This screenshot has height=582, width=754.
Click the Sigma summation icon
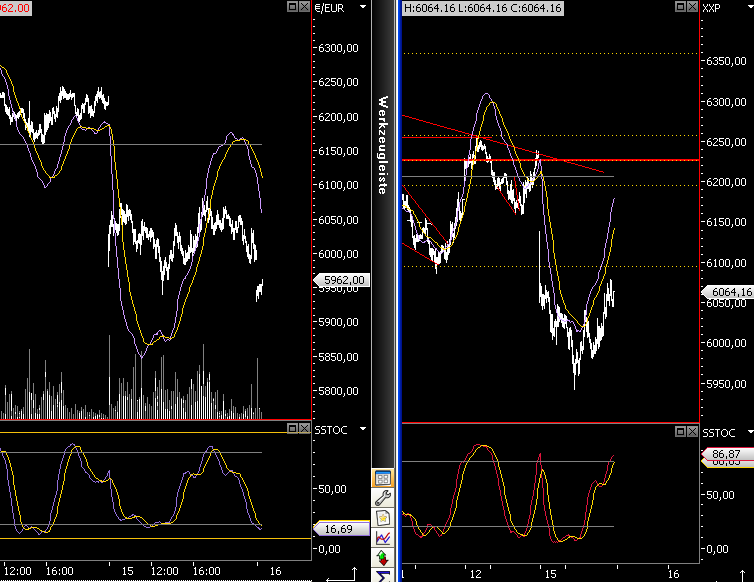(383, 575)
